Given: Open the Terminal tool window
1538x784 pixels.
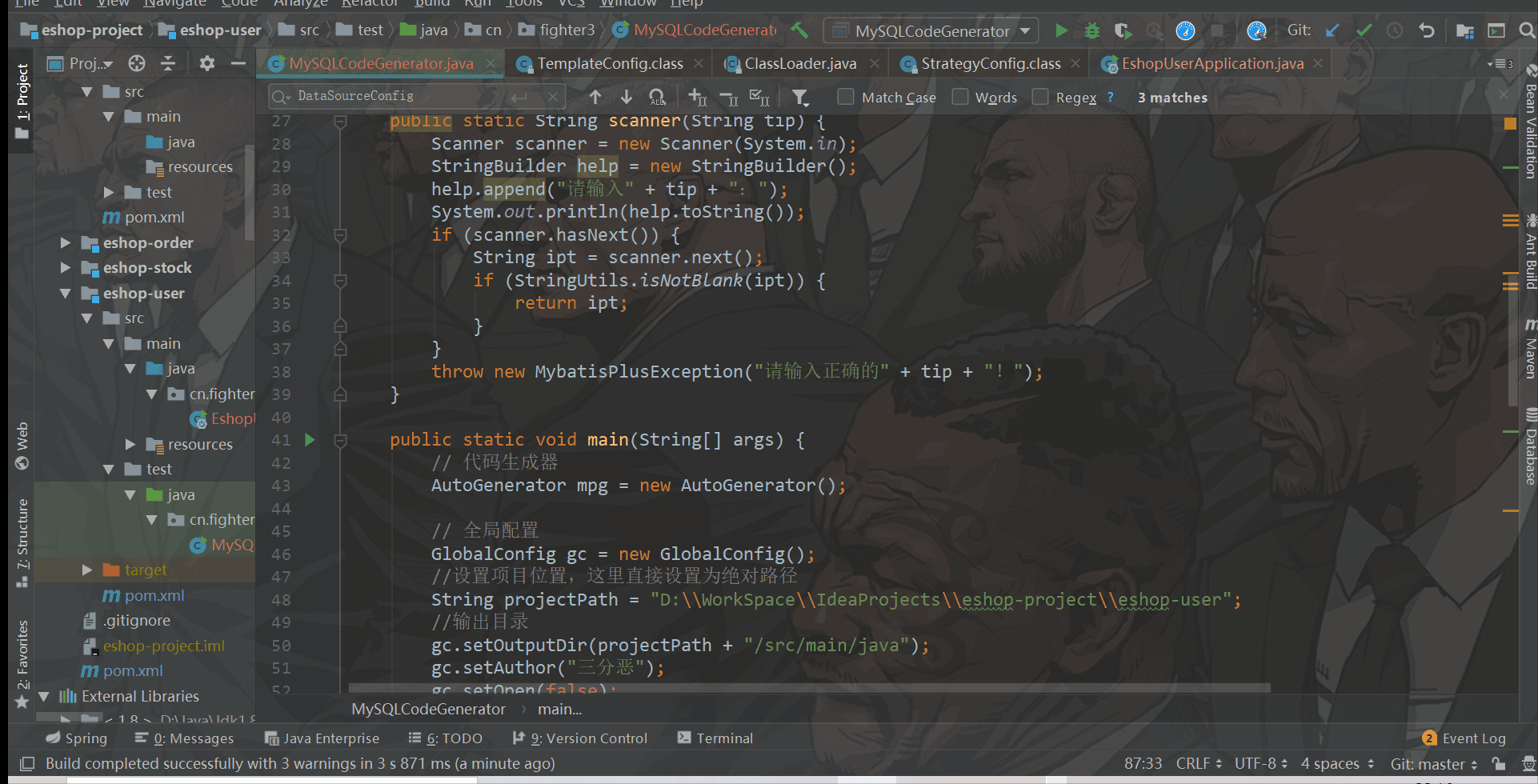Looking at the screenshot, I should click(x=715, y=738).
